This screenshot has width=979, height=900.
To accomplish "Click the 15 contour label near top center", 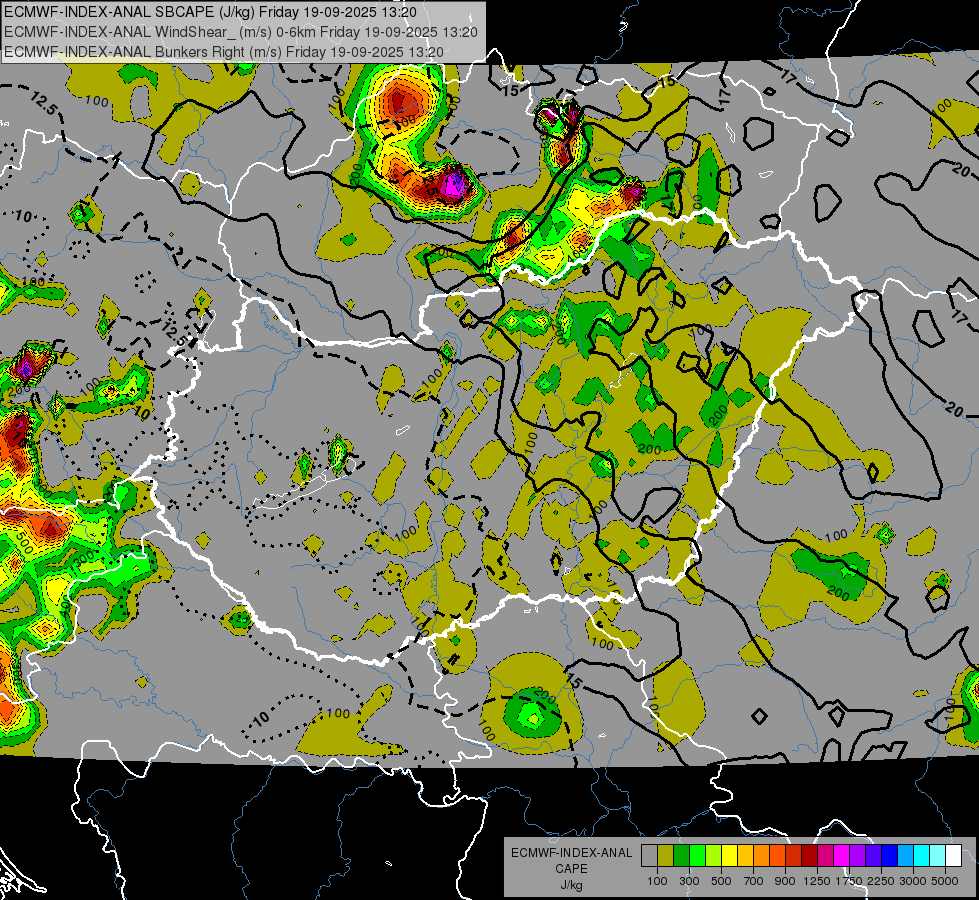I will [511, 91].
